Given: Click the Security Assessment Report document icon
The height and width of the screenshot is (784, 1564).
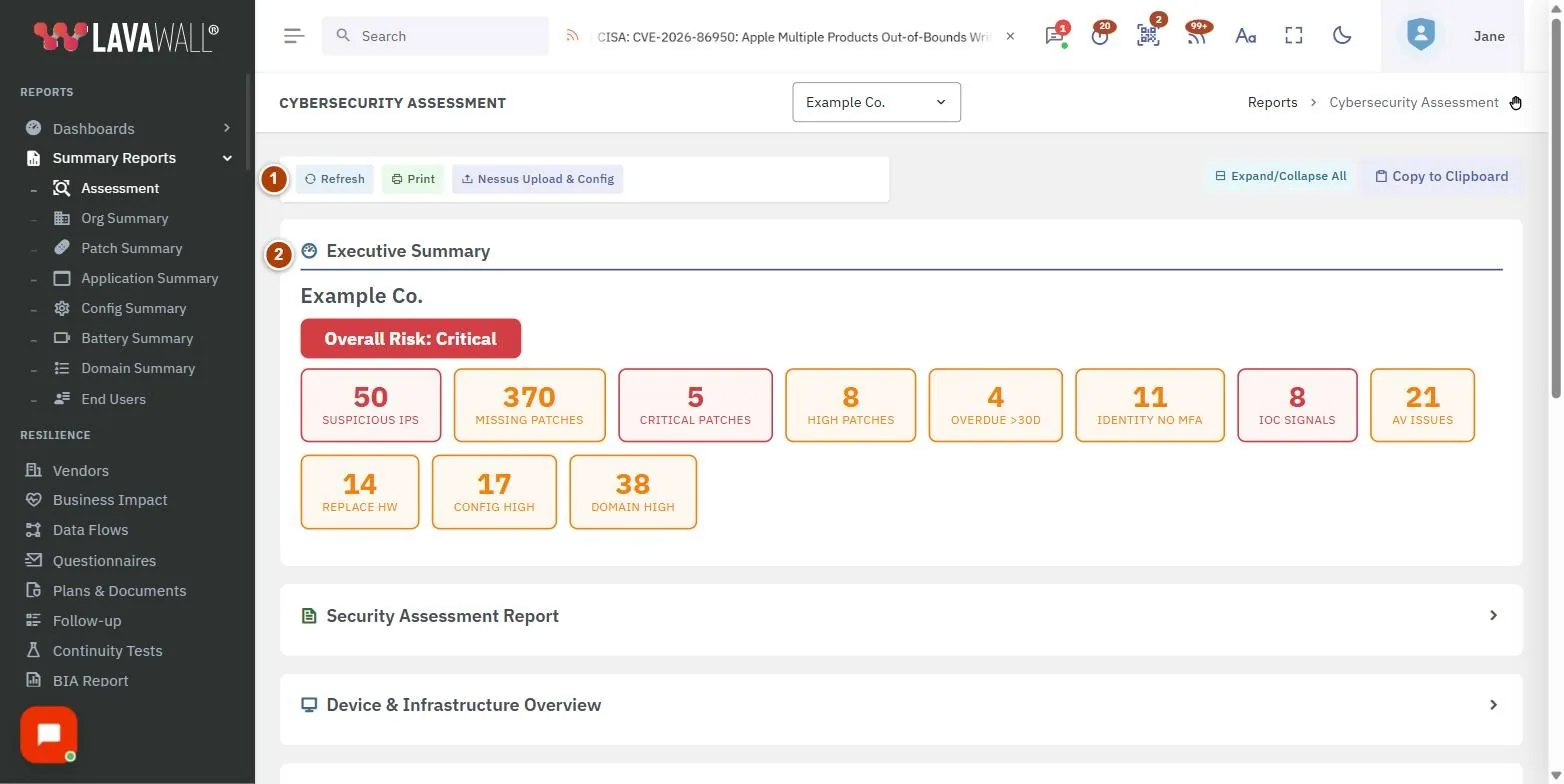Looking at the screenshot, I should point(309,616).
